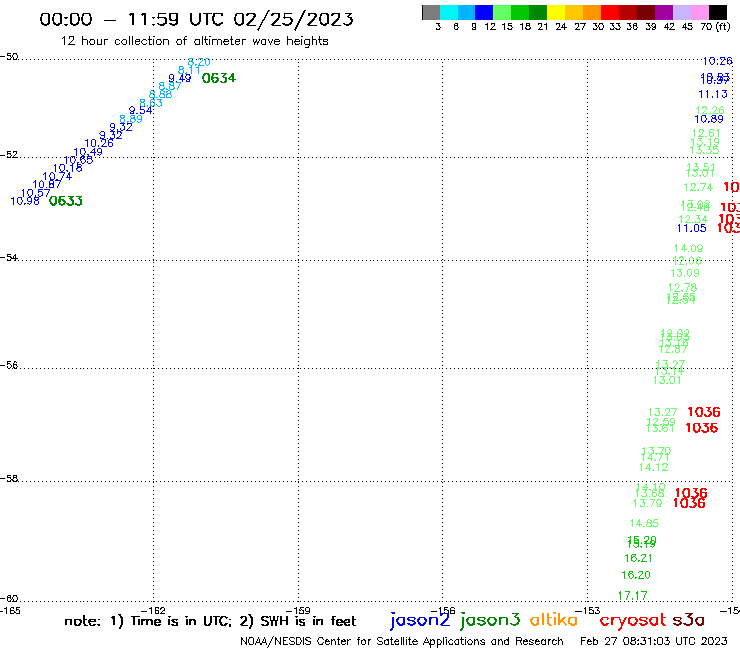Image resolution: width=740 pixels, height=650 pixels.
Task: Click the latitude axis label -58
Action: 9,479
